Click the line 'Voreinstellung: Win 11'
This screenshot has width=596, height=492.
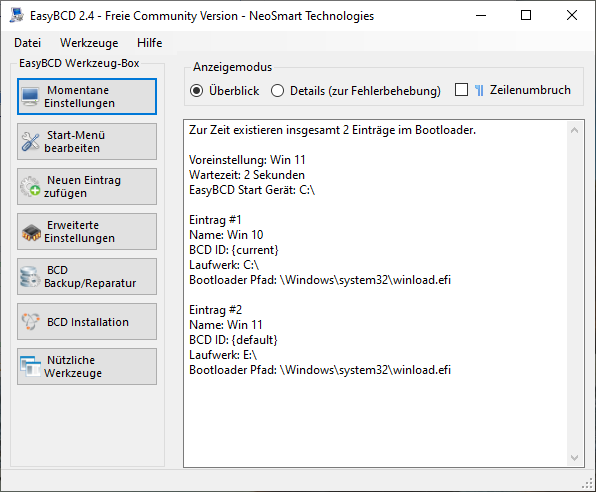coord(247,160)
